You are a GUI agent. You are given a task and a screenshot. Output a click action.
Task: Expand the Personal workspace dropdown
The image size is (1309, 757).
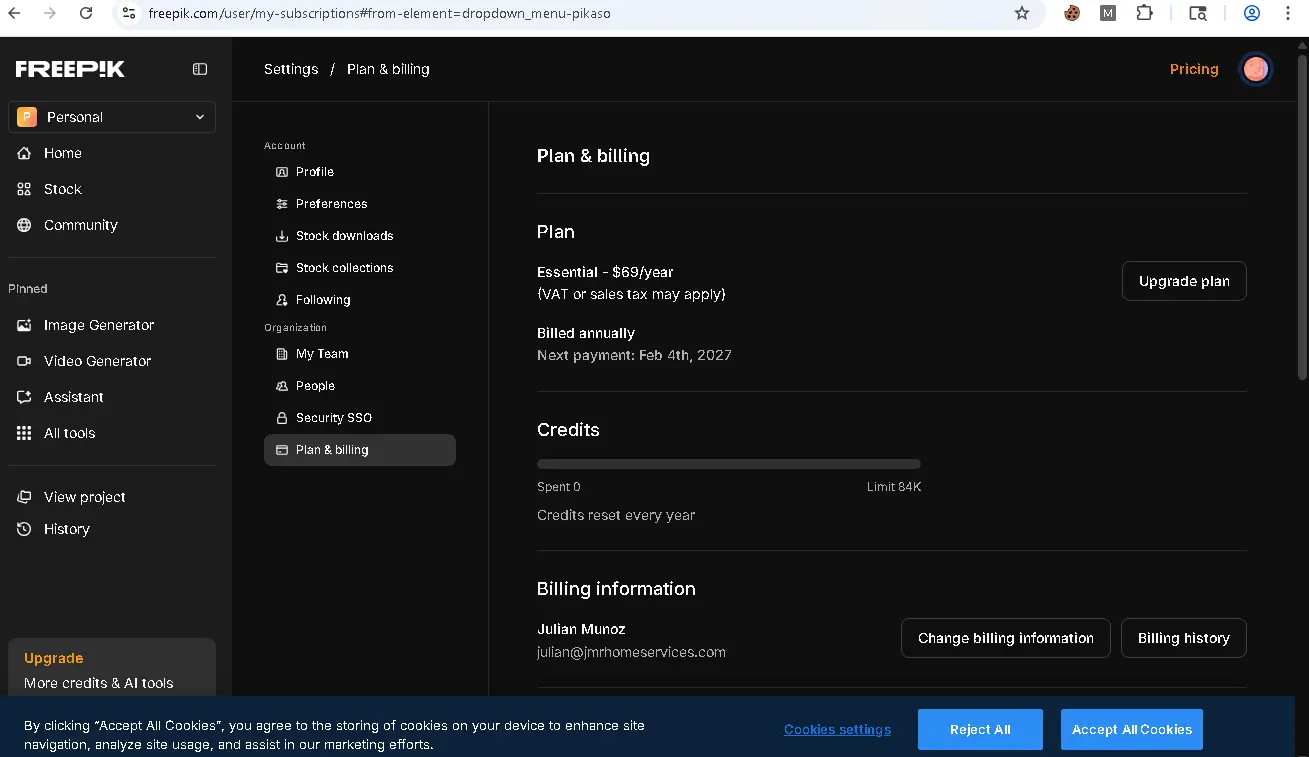point(112,117)
